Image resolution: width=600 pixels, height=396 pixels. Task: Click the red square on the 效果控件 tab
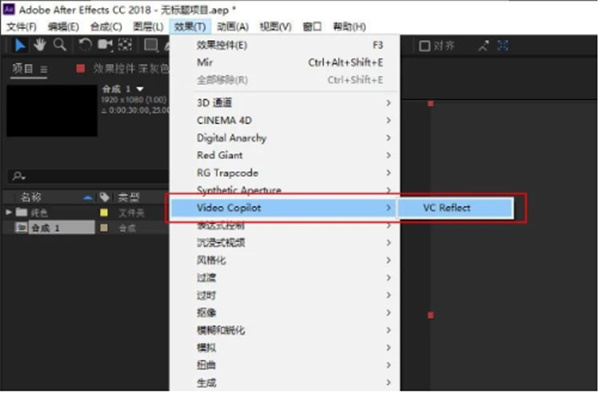point(80,69)
